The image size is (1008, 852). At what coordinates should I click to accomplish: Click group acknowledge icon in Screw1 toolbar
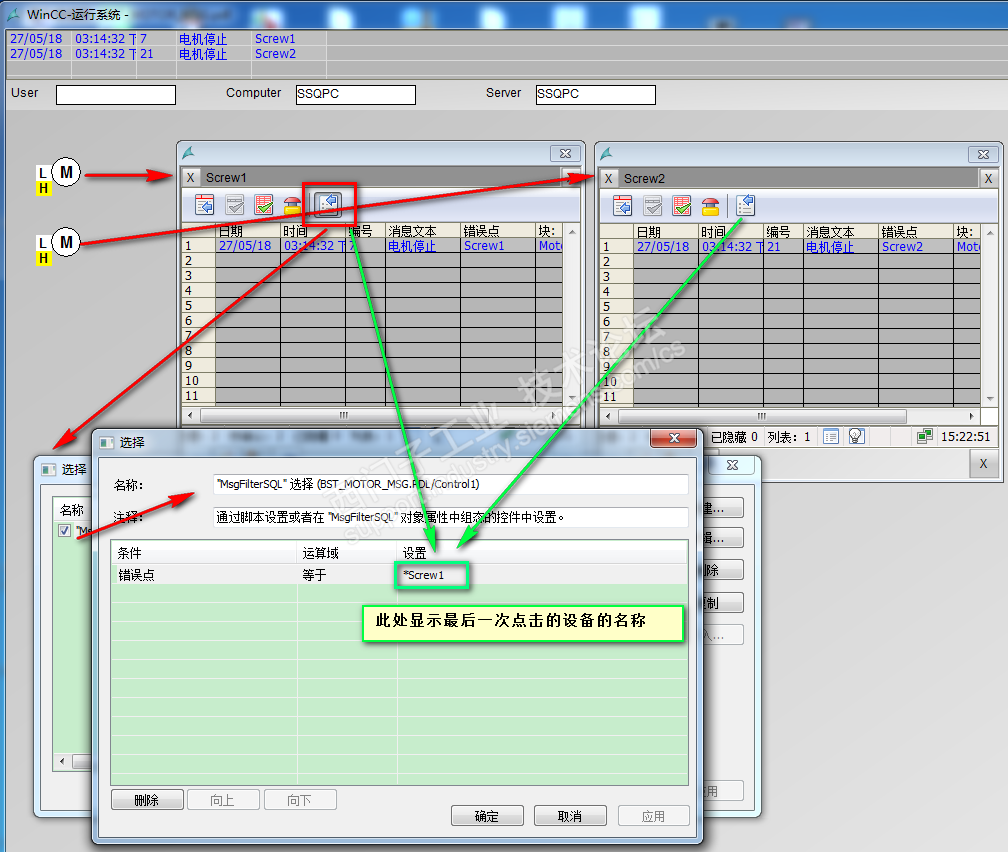(x=264, y=205)
